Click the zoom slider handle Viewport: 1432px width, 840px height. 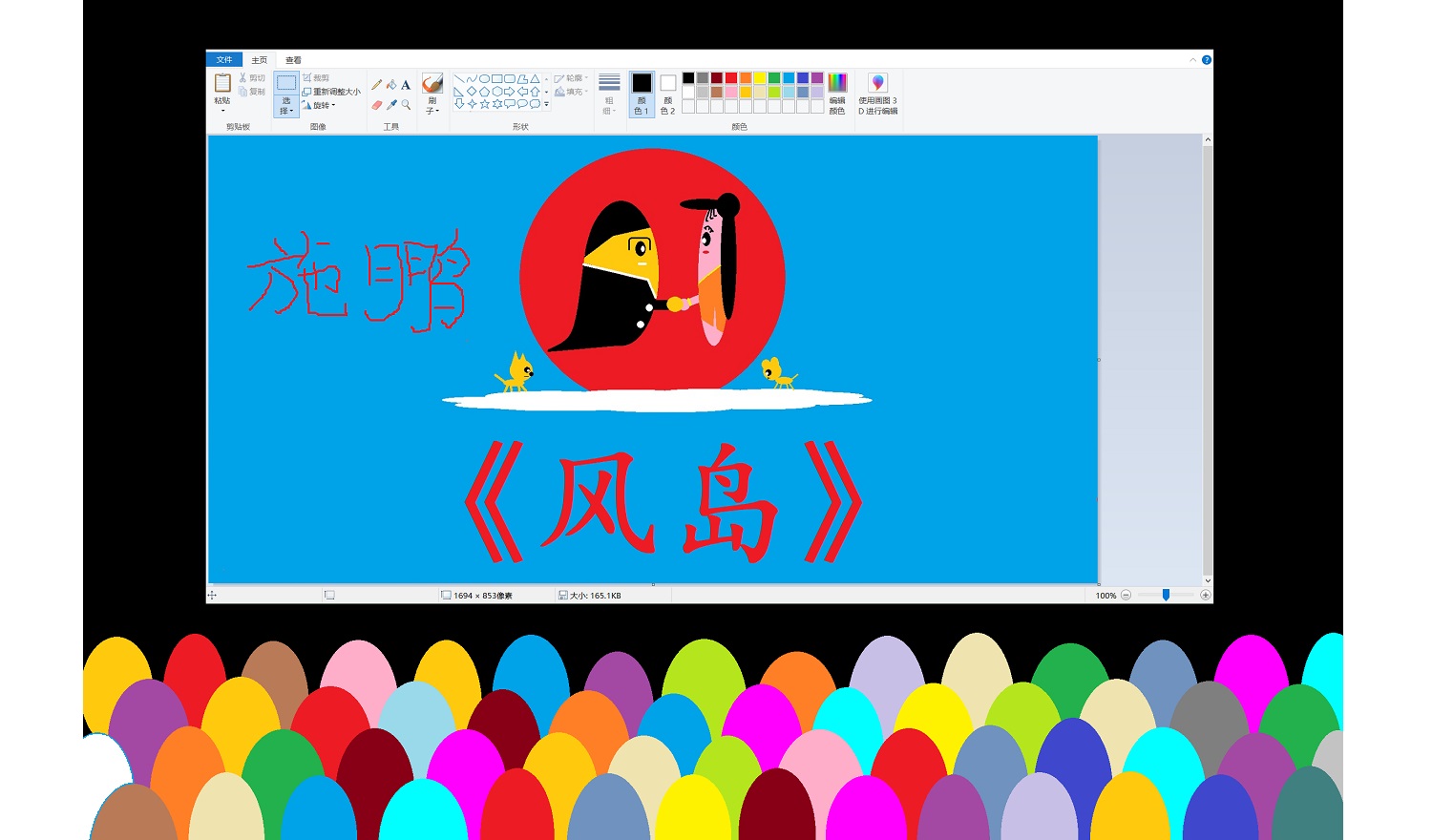(x=1166, y=595)
